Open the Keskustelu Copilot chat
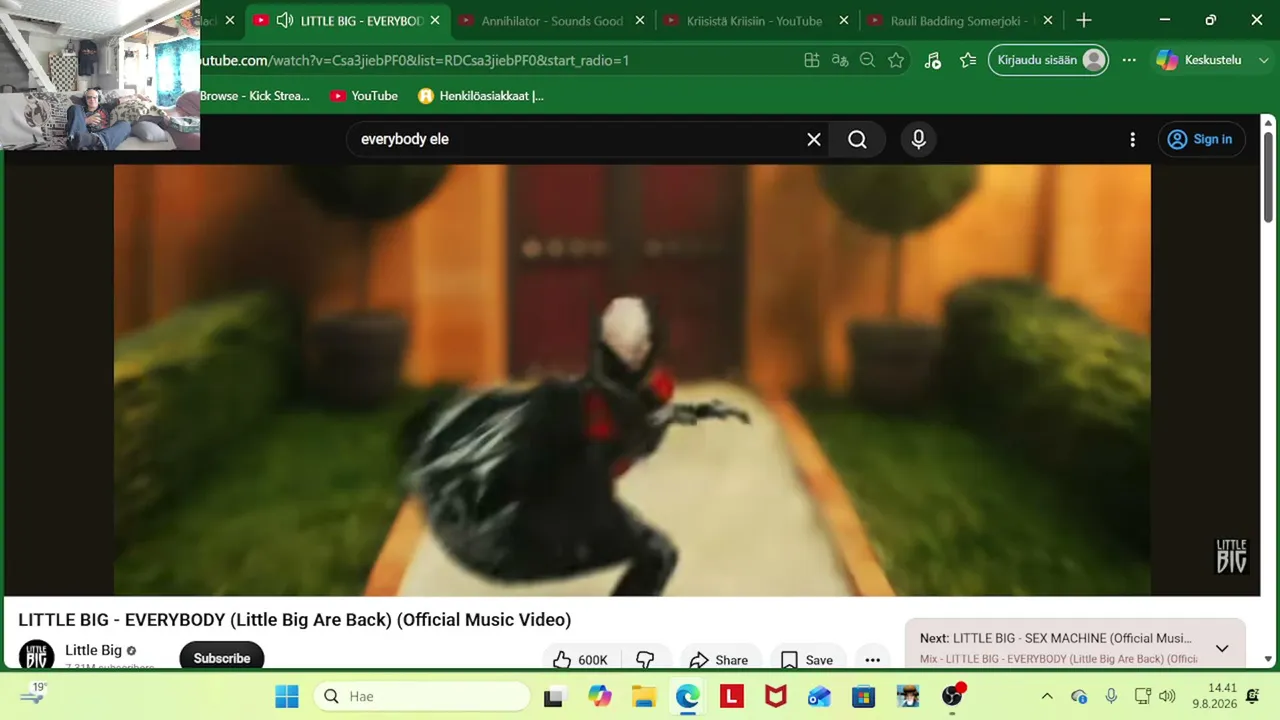The height and width of the screenshot is (720, 1280). pyautogui.click(x=1199, y=60)
